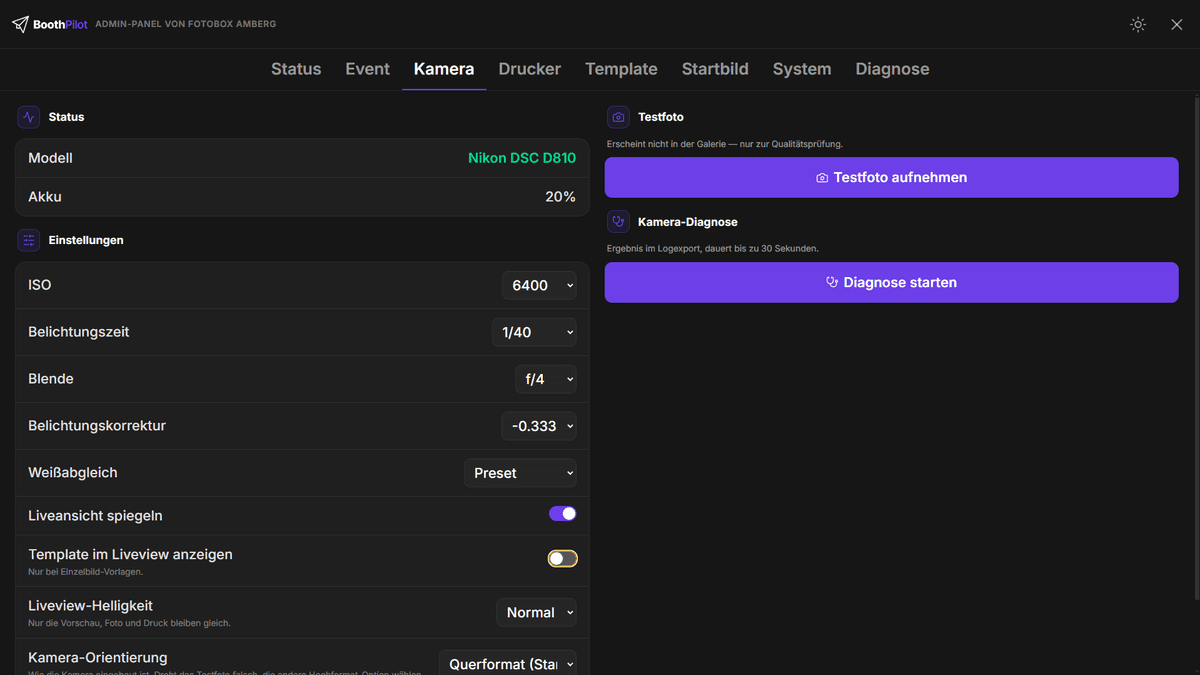Click the 20% Akku value
Viewport: 1200px width, 675px height.
coord(560,197)
